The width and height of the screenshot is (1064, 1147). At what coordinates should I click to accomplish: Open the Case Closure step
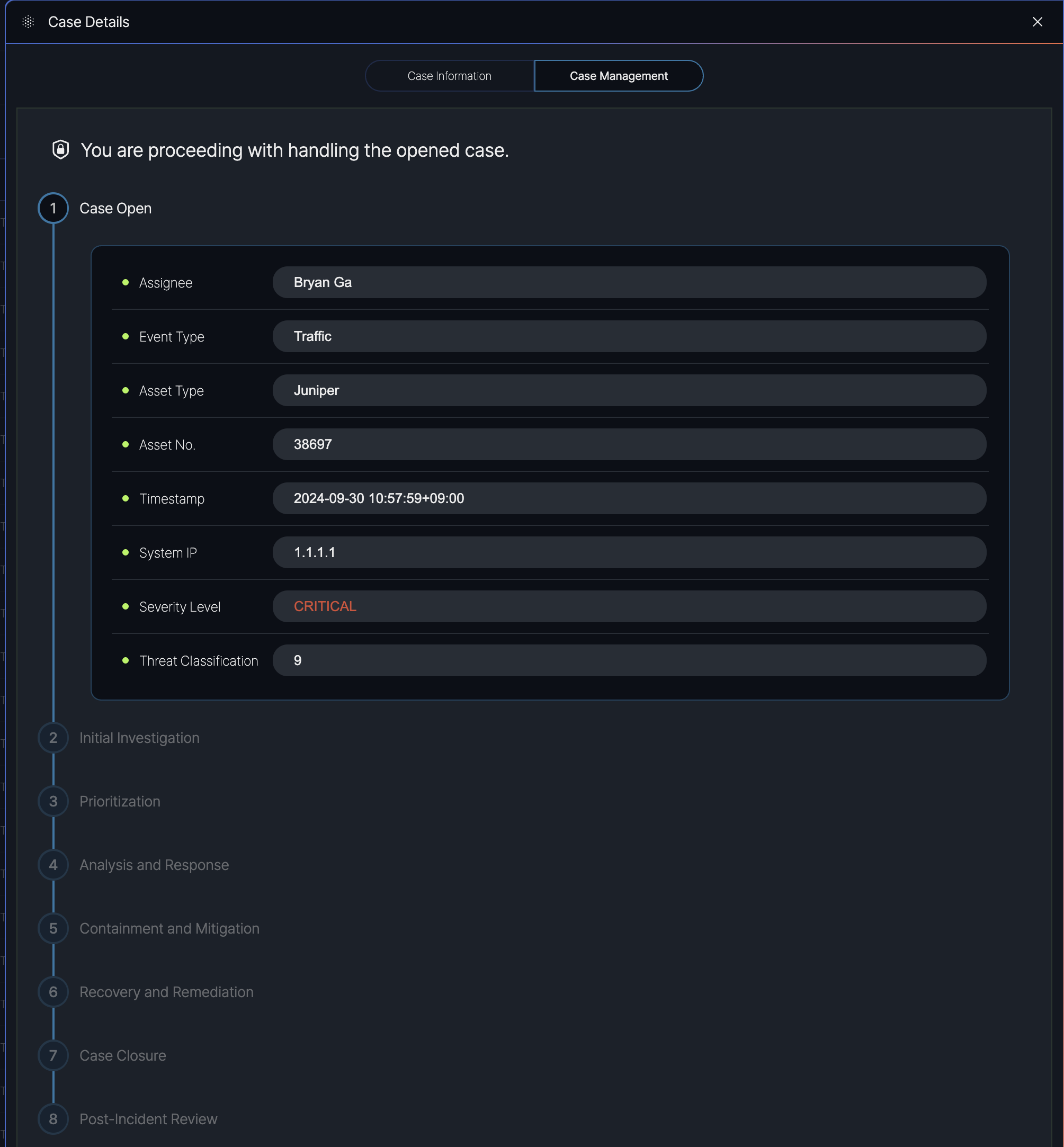click(x=123, y=1055)
